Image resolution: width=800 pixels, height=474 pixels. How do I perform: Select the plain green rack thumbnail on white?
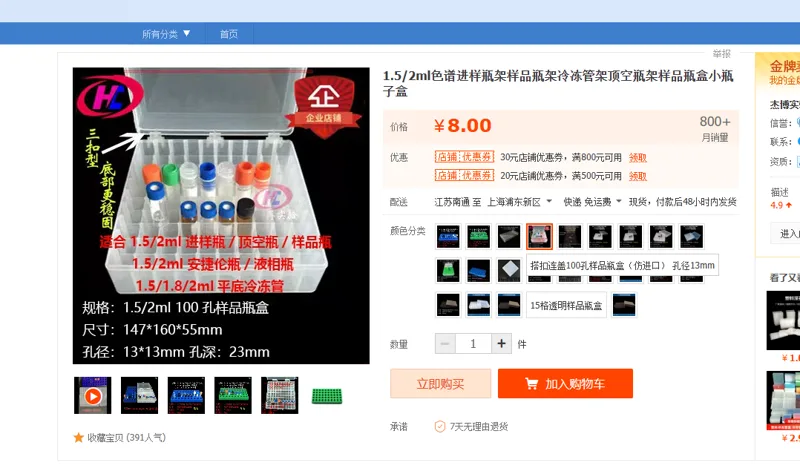pos(327,396)
